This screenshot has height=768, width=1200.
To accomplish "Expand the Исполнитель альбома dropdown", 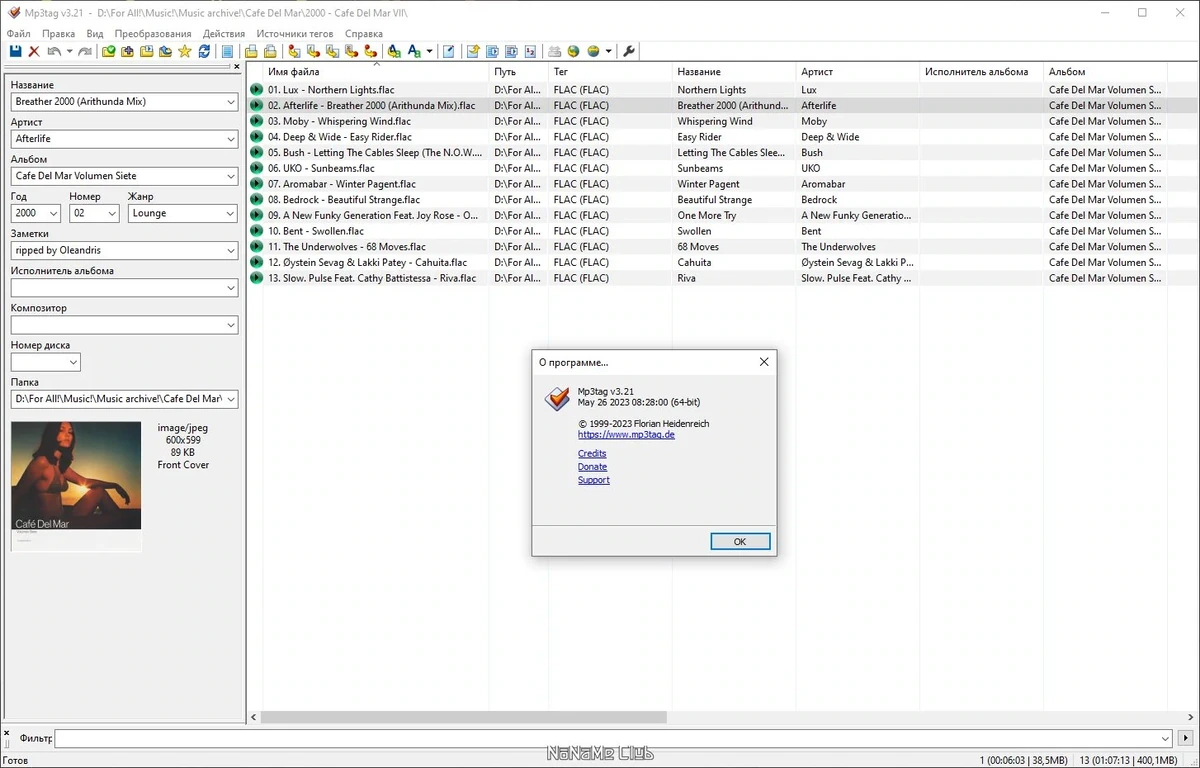I will coord(230,288).
